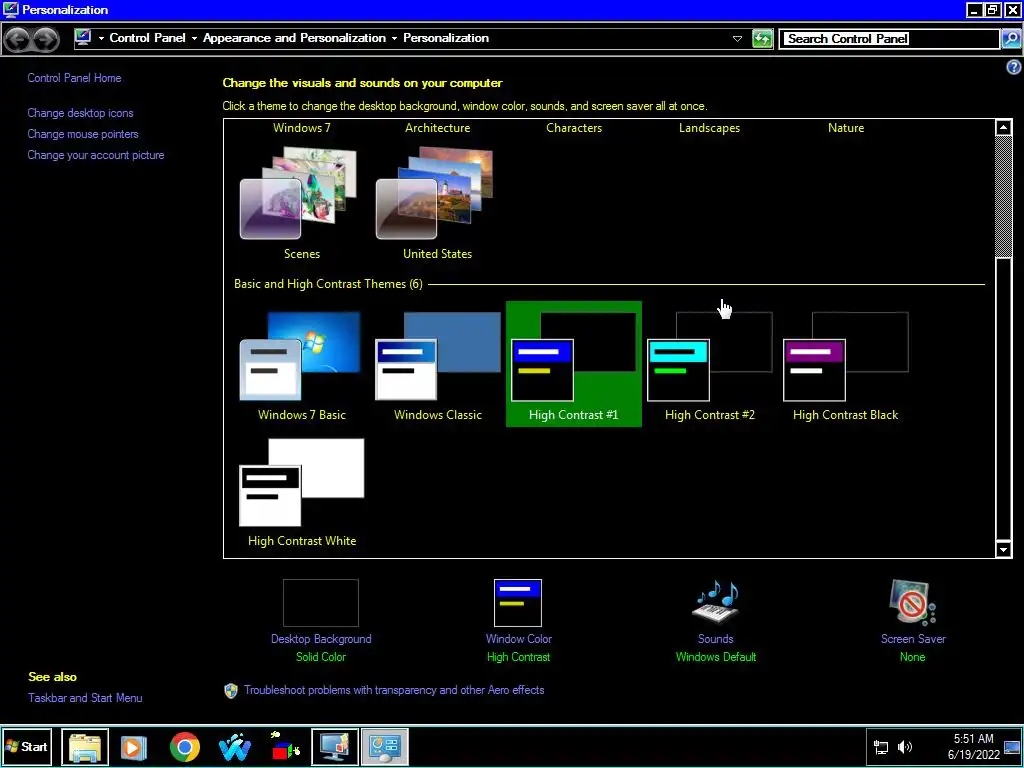Switch to the monitor app in taskbar
1024x768 pixels.
pos(335,746)
